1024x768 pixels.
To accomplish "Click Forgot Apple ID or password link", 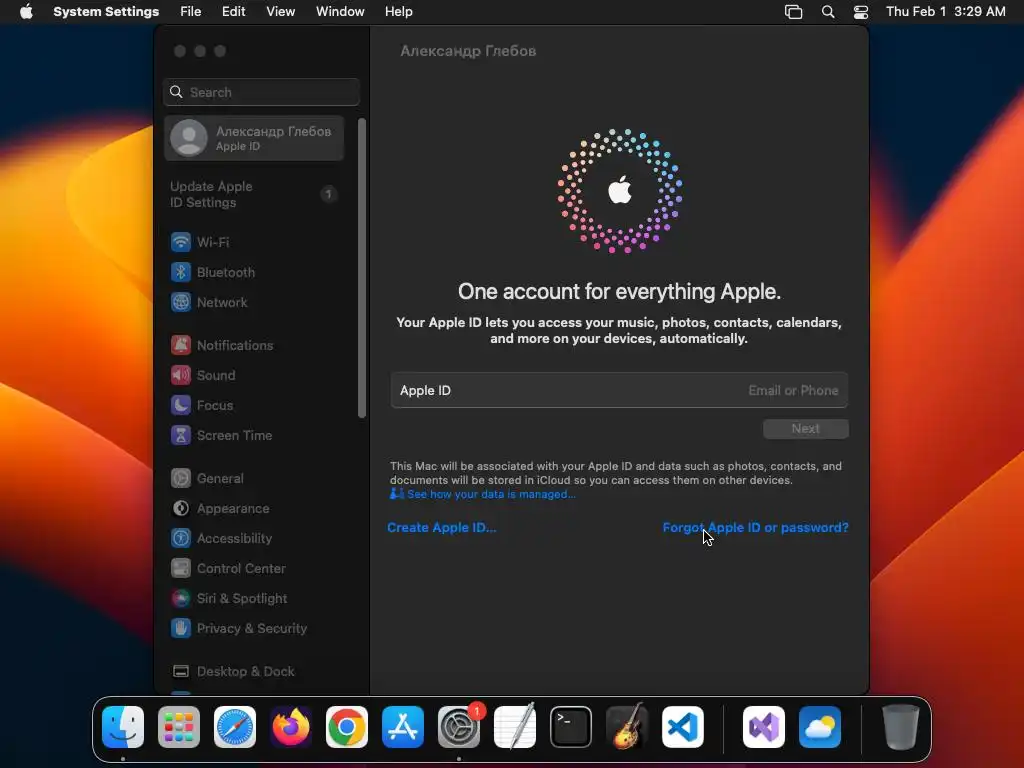I will tap(756, 528).
